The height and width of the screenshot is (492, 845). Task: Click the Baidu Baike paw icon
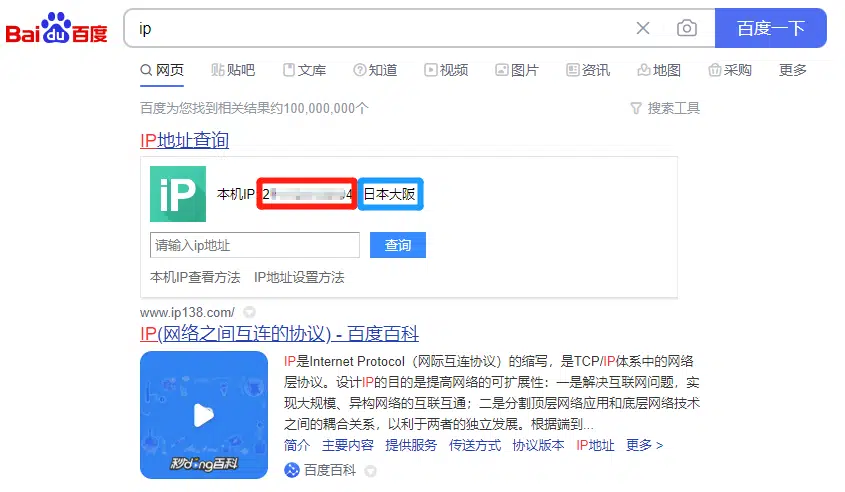(x=292, y=470)
